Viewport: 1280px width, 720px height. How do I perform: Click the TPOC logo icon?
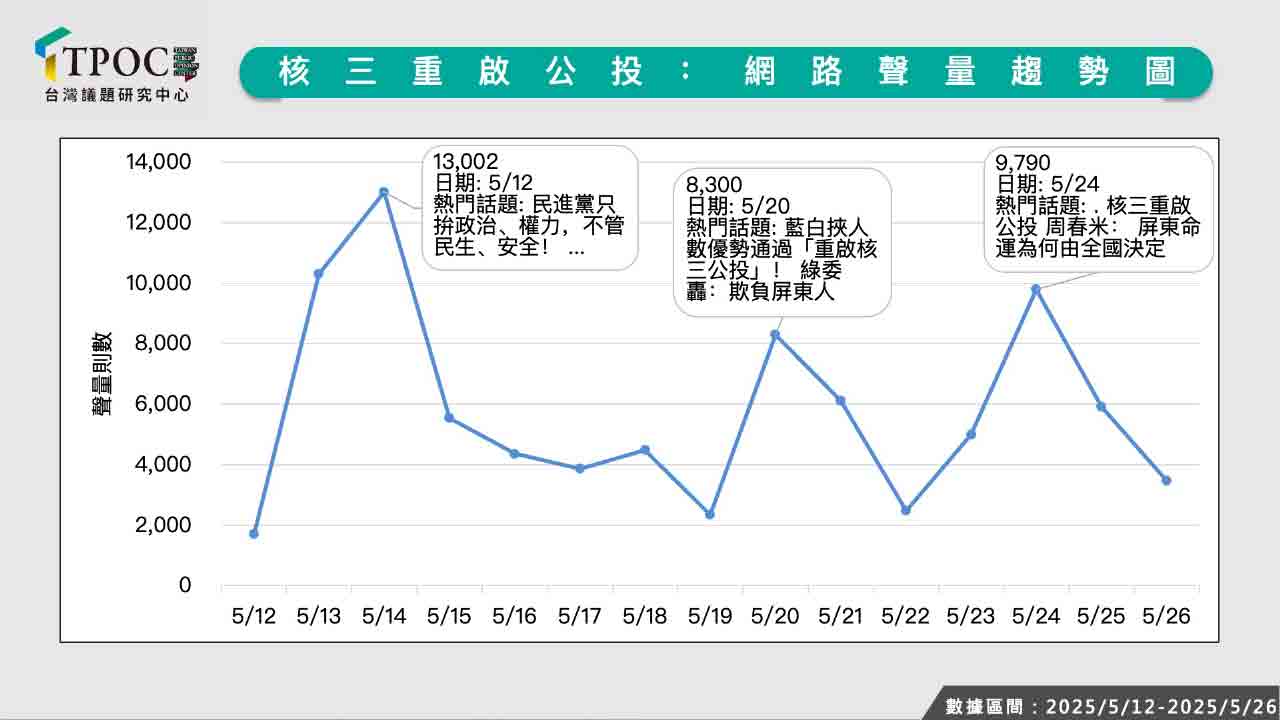pos(52,54)
